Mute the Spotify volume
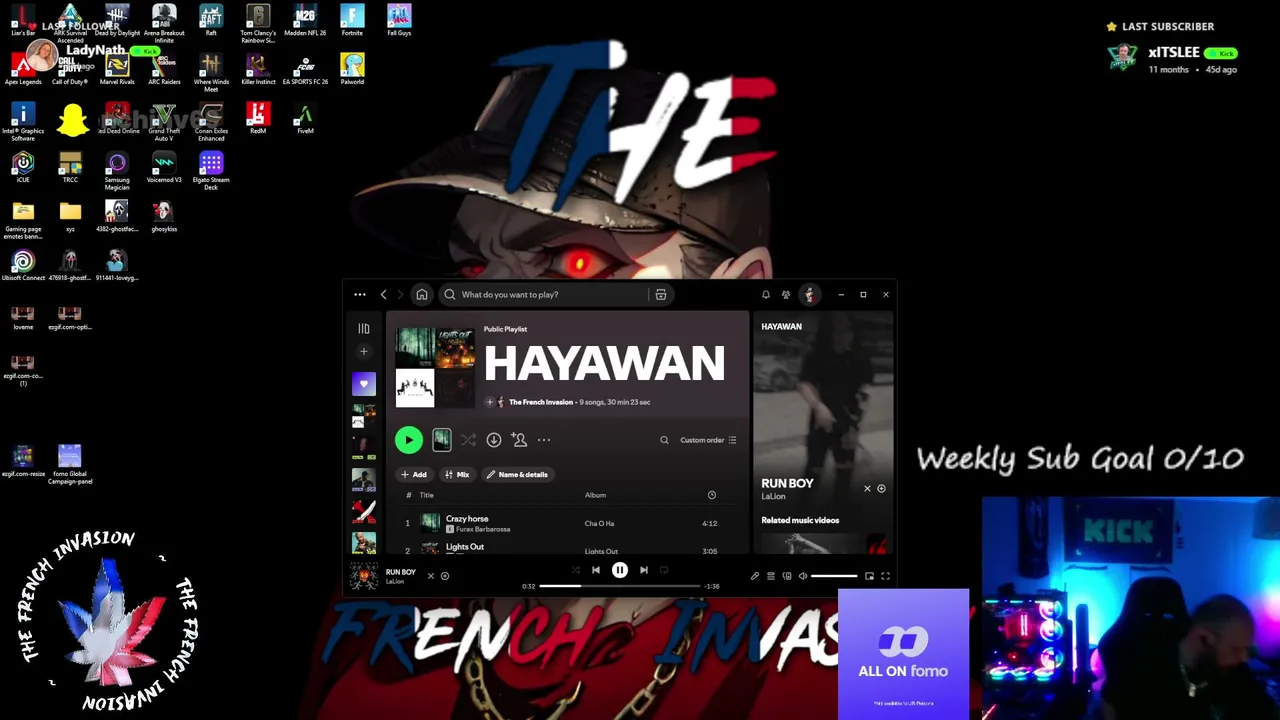1280x720 pixels. pyautogui.click(x=803, y=576)
